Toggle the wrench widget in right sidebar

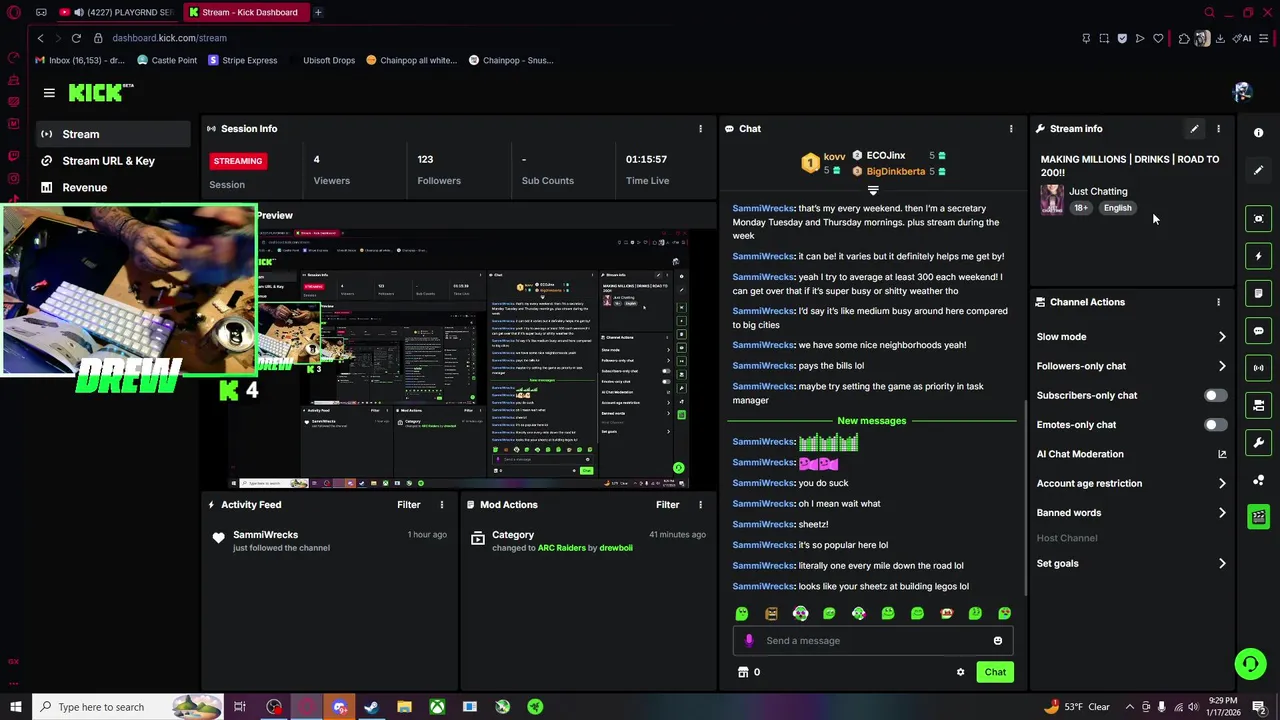pos(1258,442)
